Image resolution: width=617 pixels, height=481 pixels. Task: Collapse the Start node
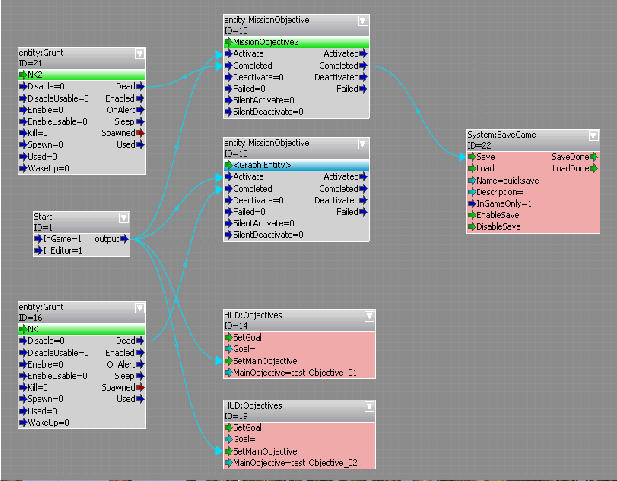pyautogui.click(x=124, y=218)
